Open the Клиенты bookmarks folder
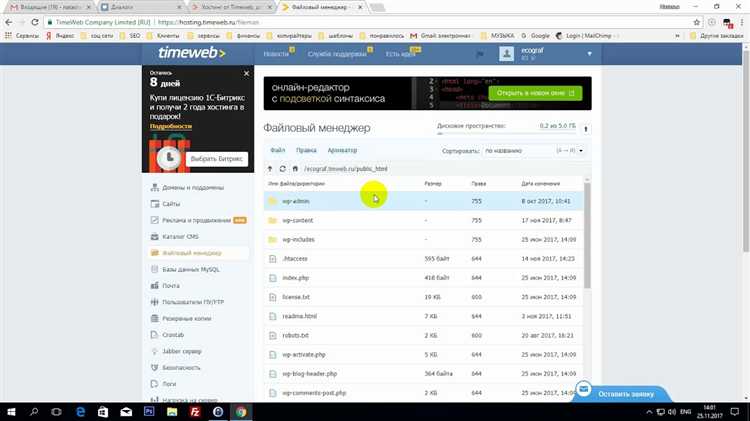 [163, 36]
